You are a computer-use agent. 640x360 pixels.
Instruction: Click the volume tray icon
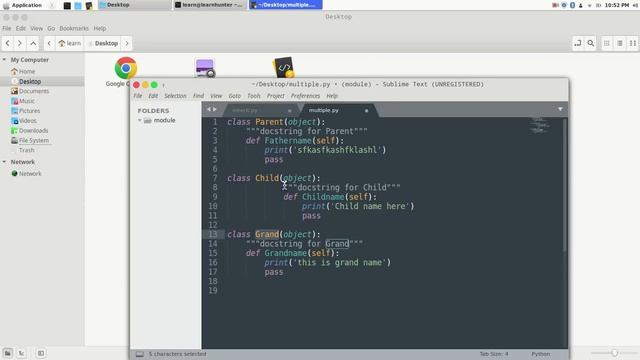coord(635,5)
